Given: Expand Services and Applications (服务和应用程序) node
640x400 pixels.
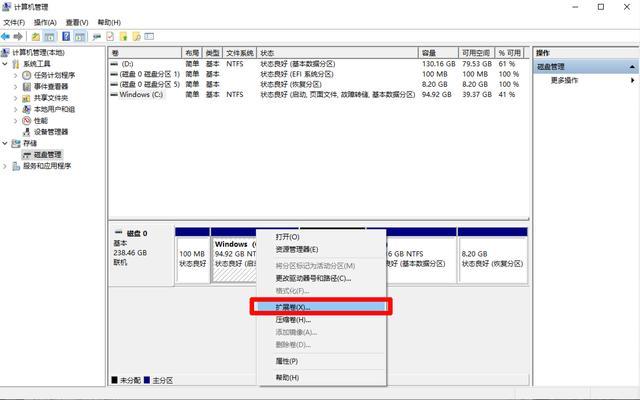Looking at the screenshot, I should [x=5, y=166].
